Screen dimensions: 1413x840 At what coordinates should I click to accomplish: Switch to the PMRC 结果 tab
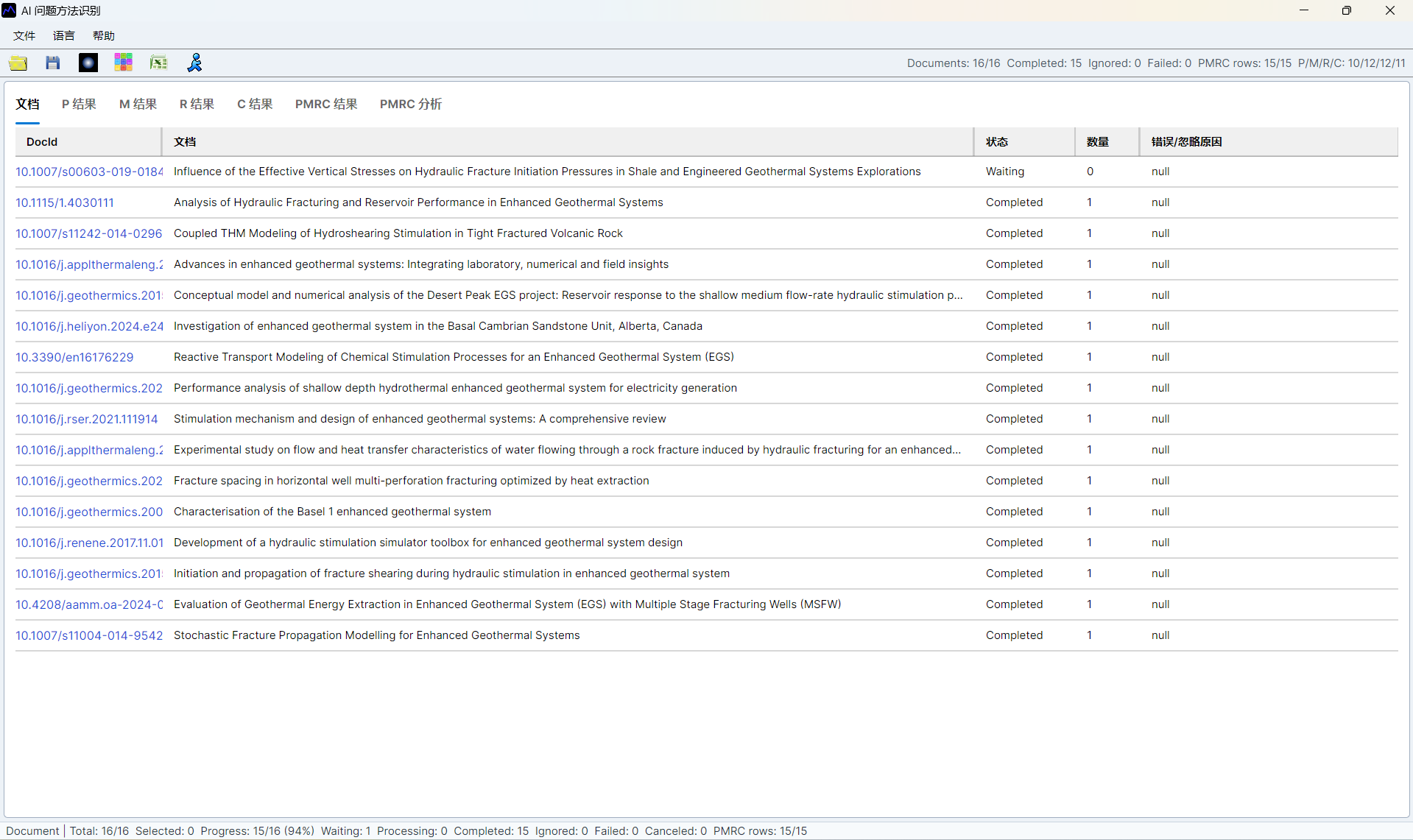click(326, 104)
